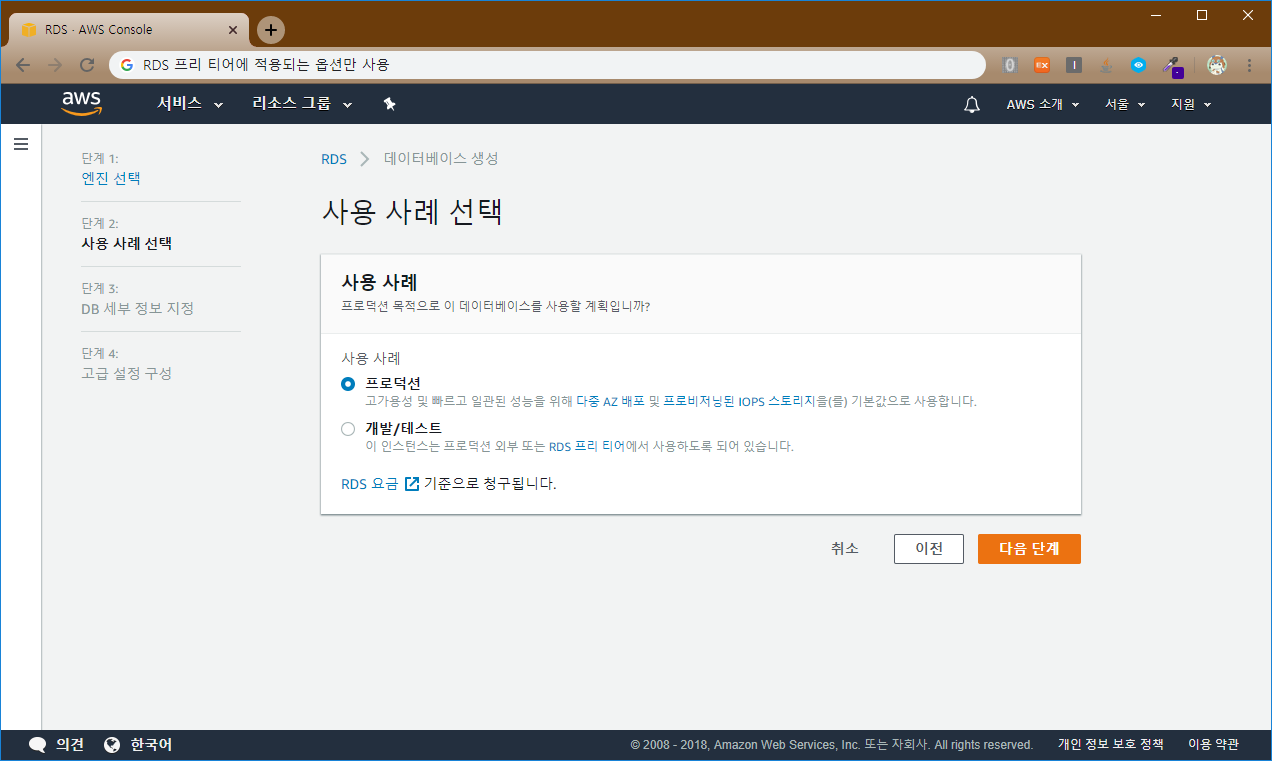Click the Java cup extension icon
1272x761 pixels.
point(1106,65)
